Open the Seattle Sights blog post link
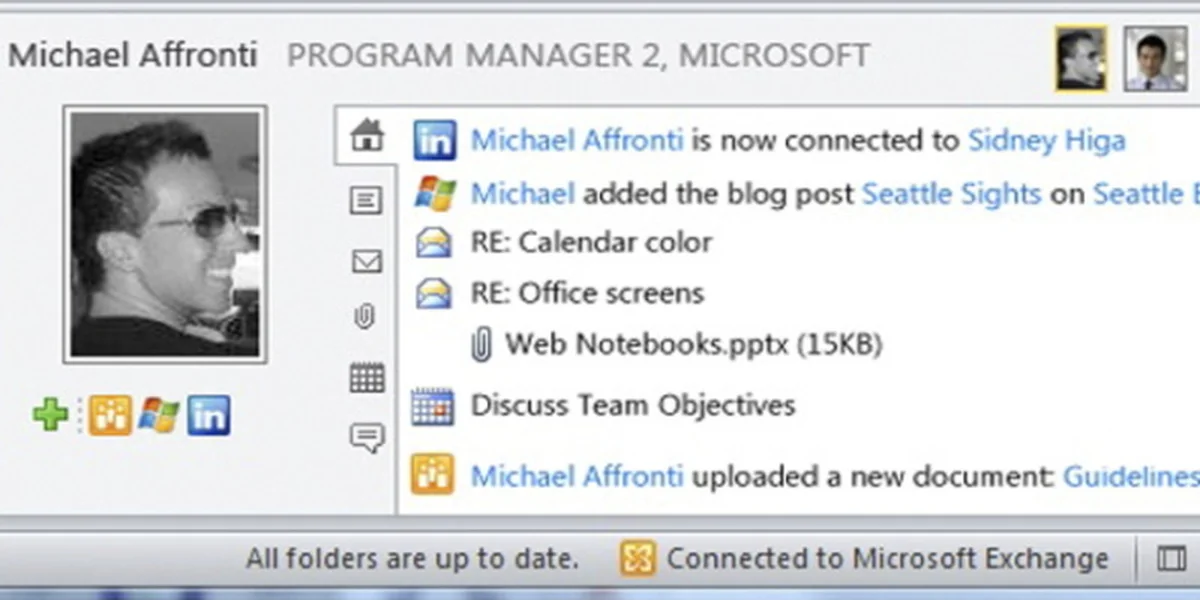Image resolution: width=1200 pixels, height=600 pixels. pos(951,194)
